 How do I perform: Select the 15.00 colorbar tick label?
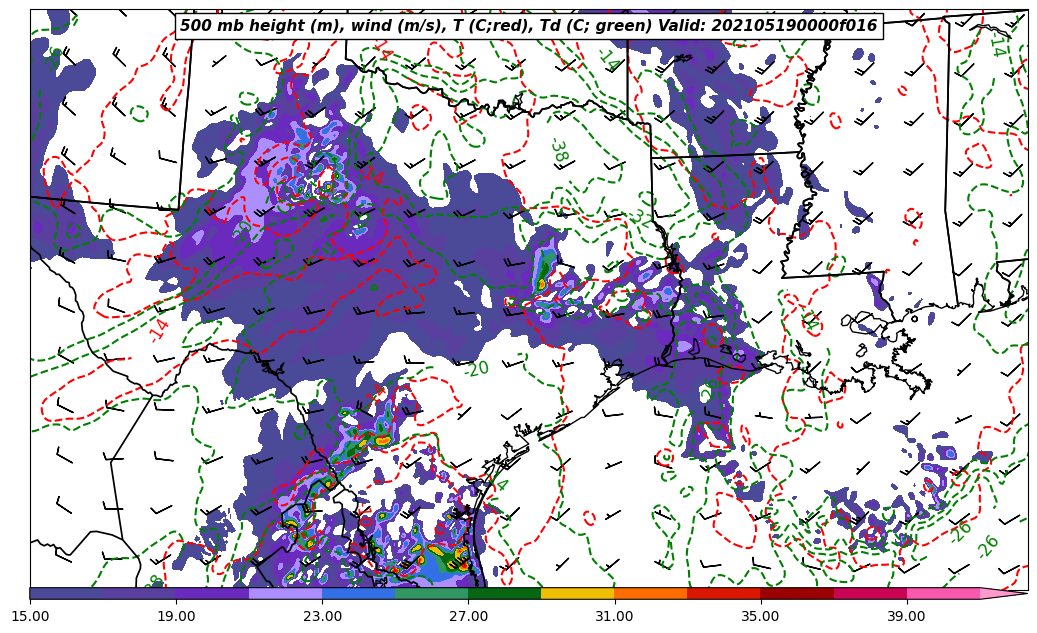click(30, 617)
